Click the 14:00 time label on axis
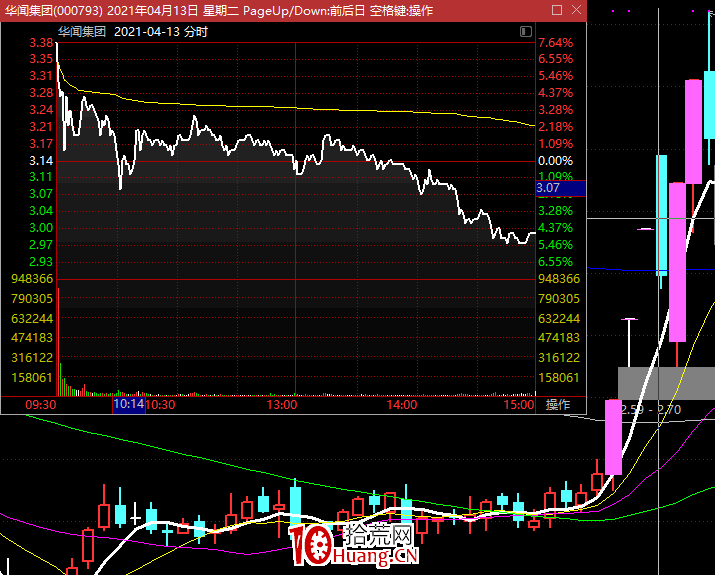Screen dimensions: 715x575 coord(402,405)
